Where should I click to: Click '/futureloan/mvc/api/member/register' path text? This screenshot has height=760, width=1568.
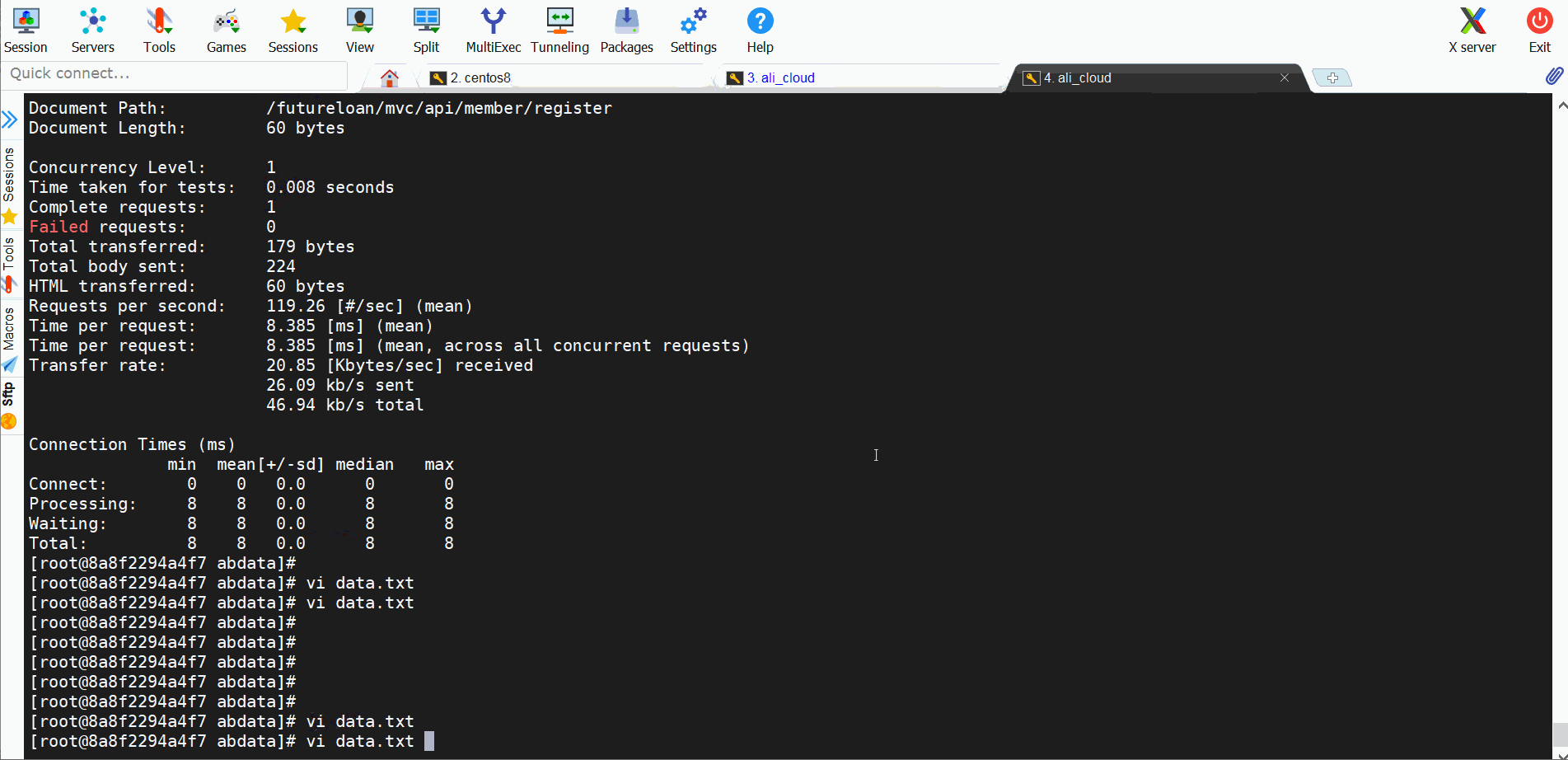439,108
